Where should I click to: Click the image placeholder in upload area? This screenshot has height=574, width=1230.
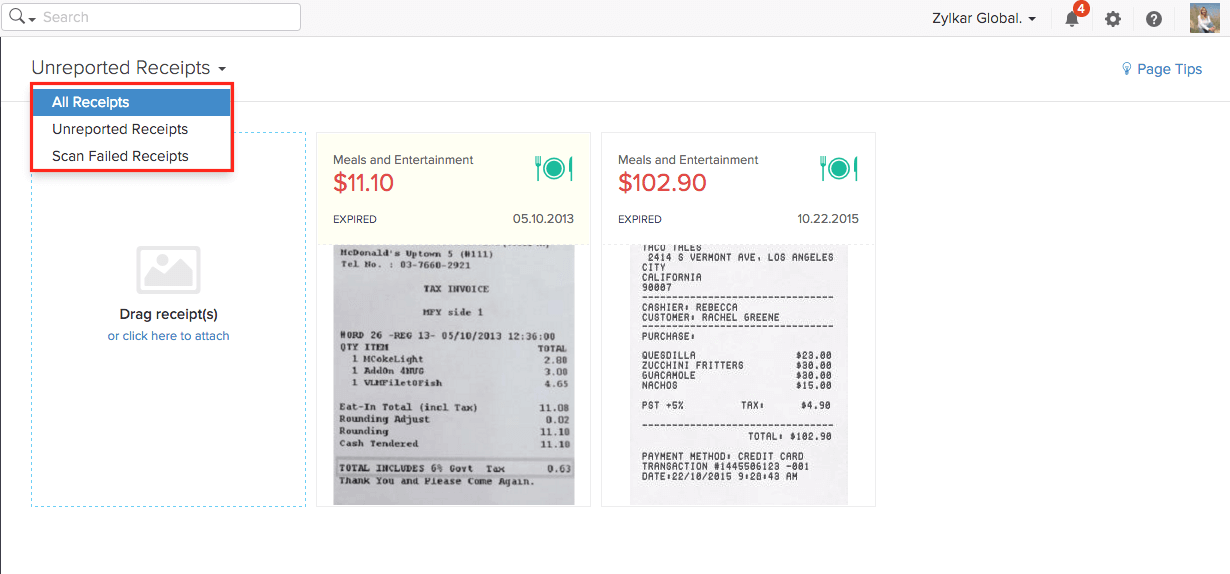tap(168, 270)
